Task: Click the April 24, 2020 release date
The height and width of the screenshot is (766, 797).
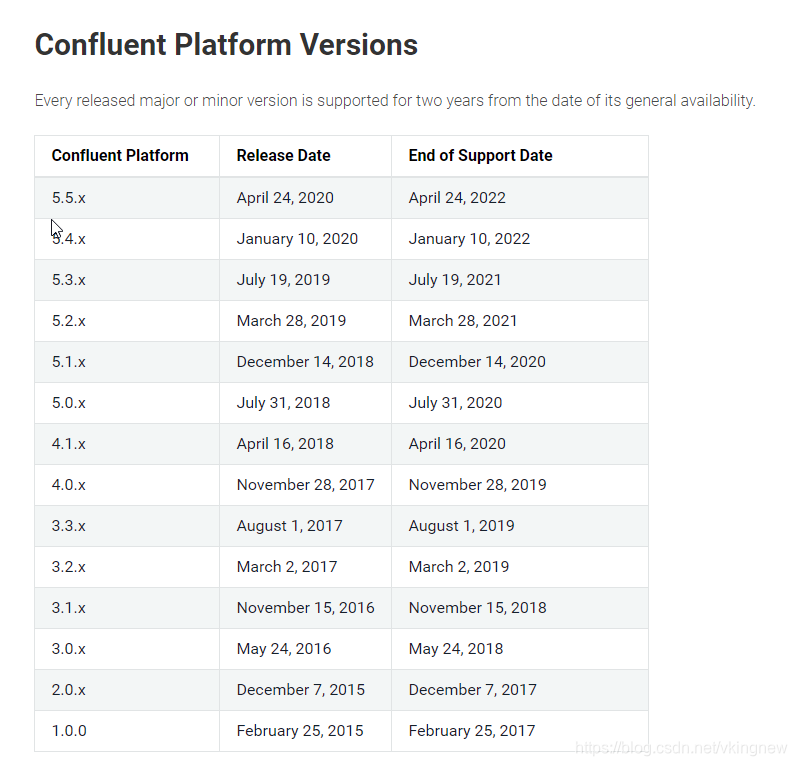Action: coord(285,197)
